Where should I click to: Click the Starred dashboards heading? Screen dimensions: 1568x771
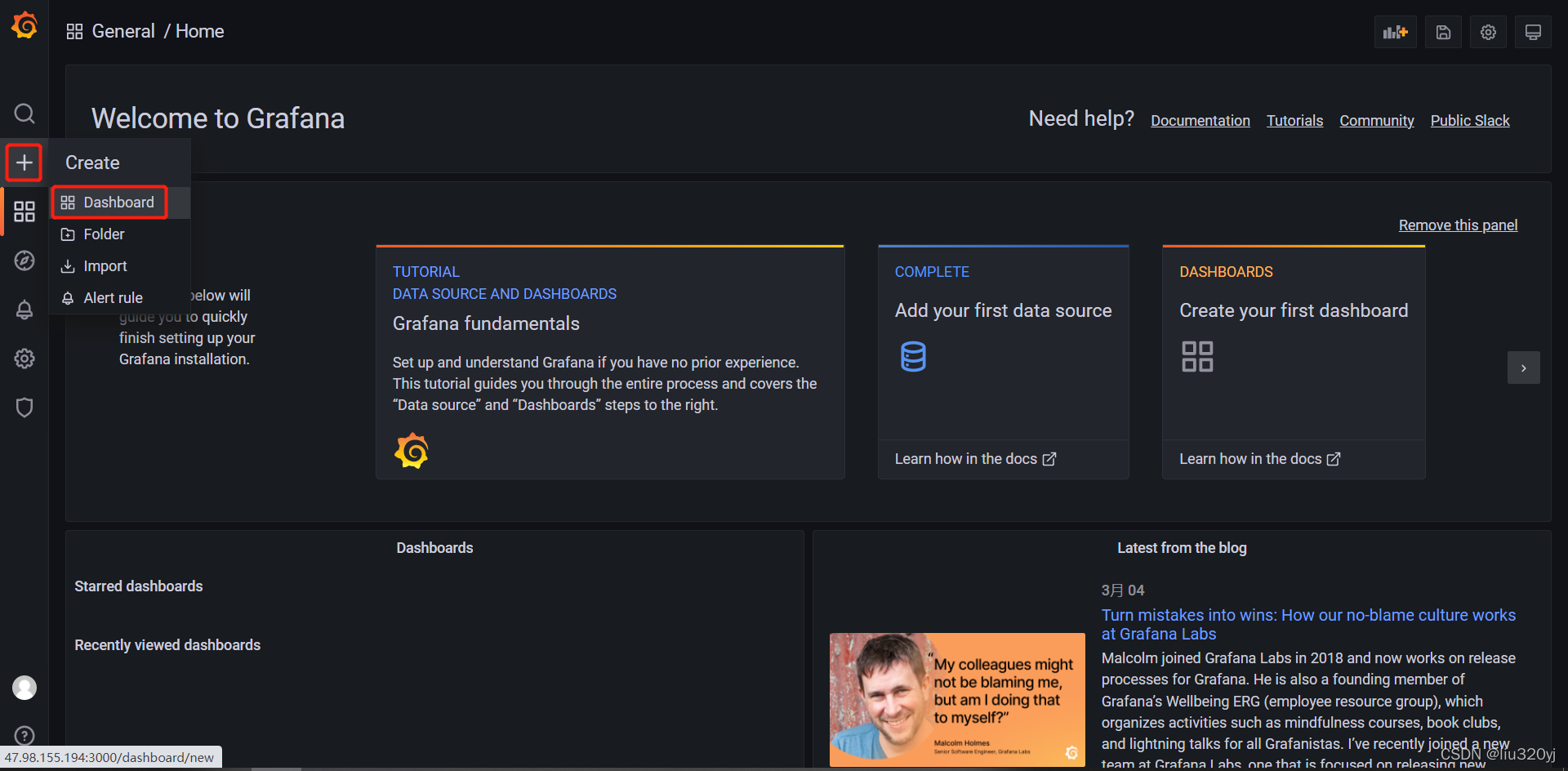(139, 586)
